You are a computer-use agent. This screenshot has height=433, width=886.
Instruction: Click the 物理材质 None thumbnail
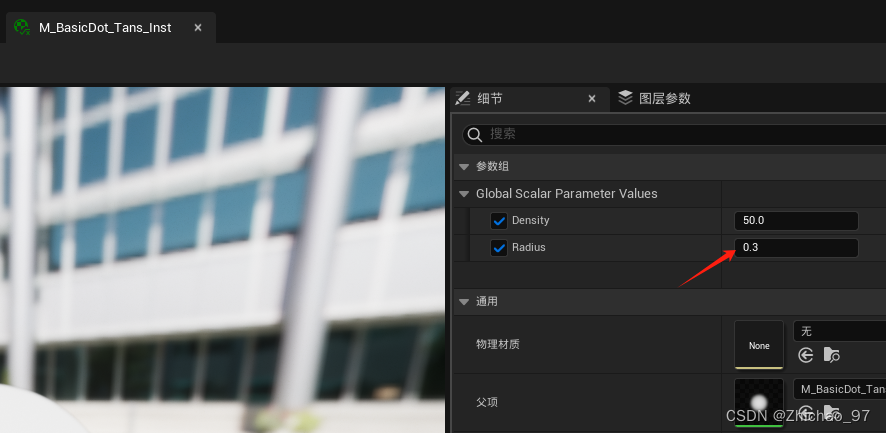pos(759,345)
